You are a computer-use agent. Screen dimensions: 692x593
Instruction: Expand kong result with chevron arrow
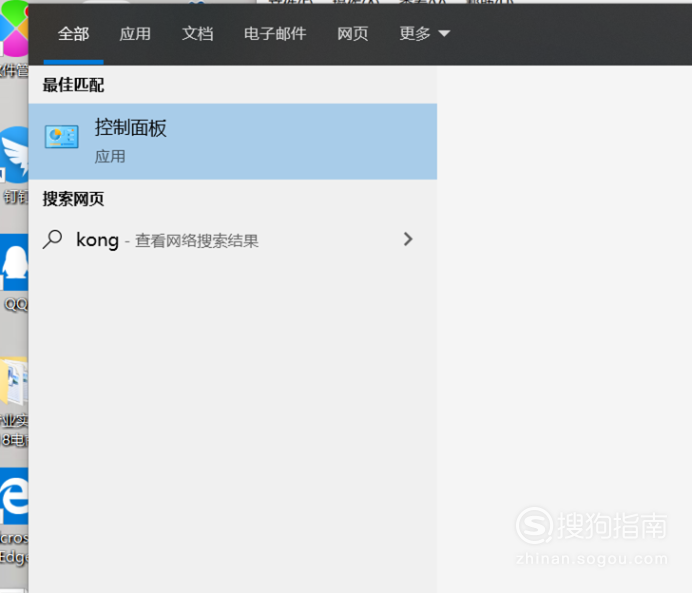[x=408, y=239]
